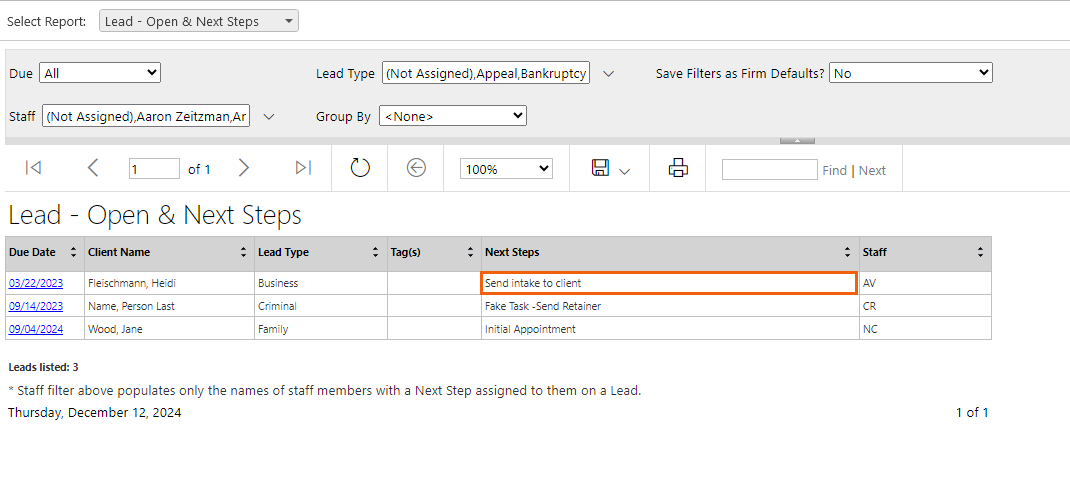This screenshot has height=488, width=1070.
Task: Open the 09/04/2024 due date link
Action: (36, 329)
